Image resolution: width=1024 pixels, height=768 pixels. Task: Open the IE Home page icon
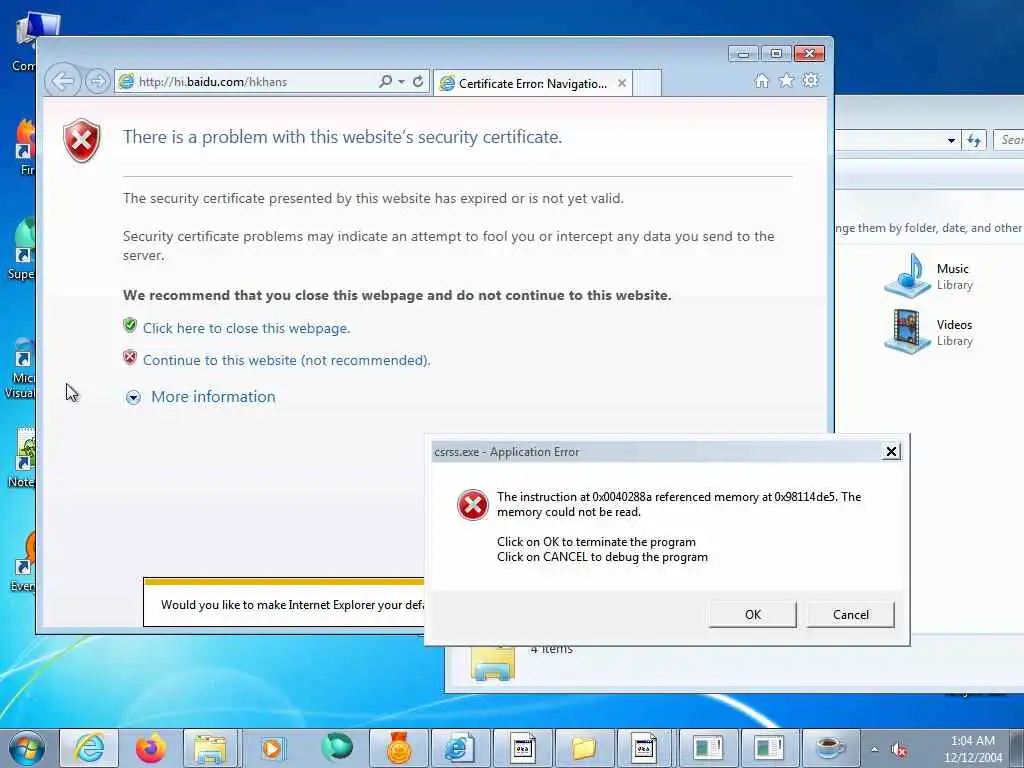click(761, 80)
